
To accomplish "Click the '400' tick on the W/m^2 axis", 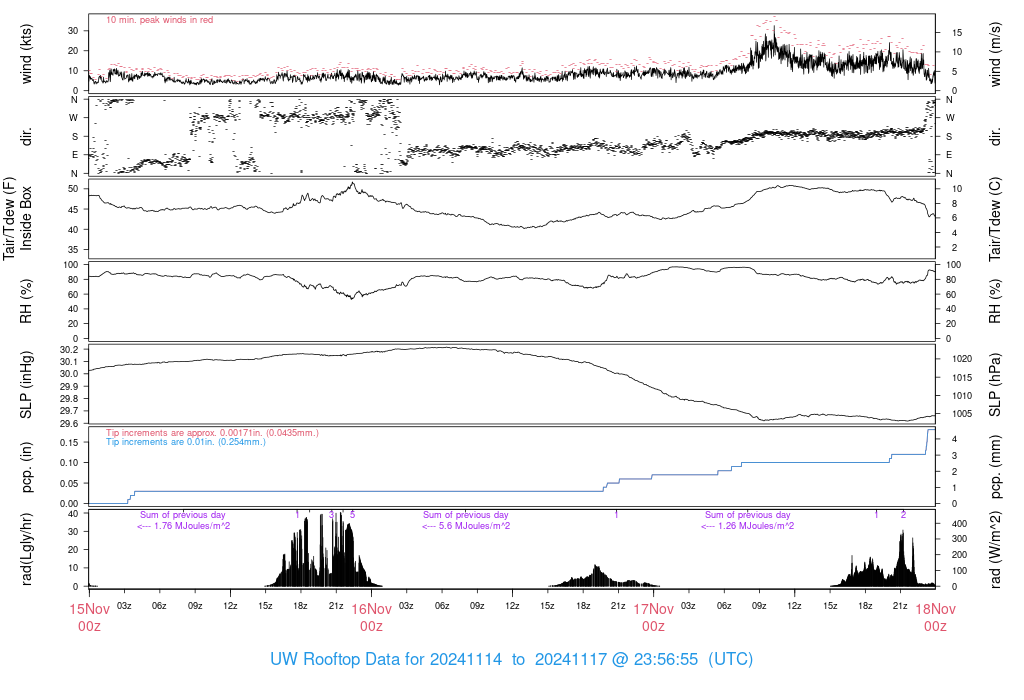I will [x=959, y=524].
